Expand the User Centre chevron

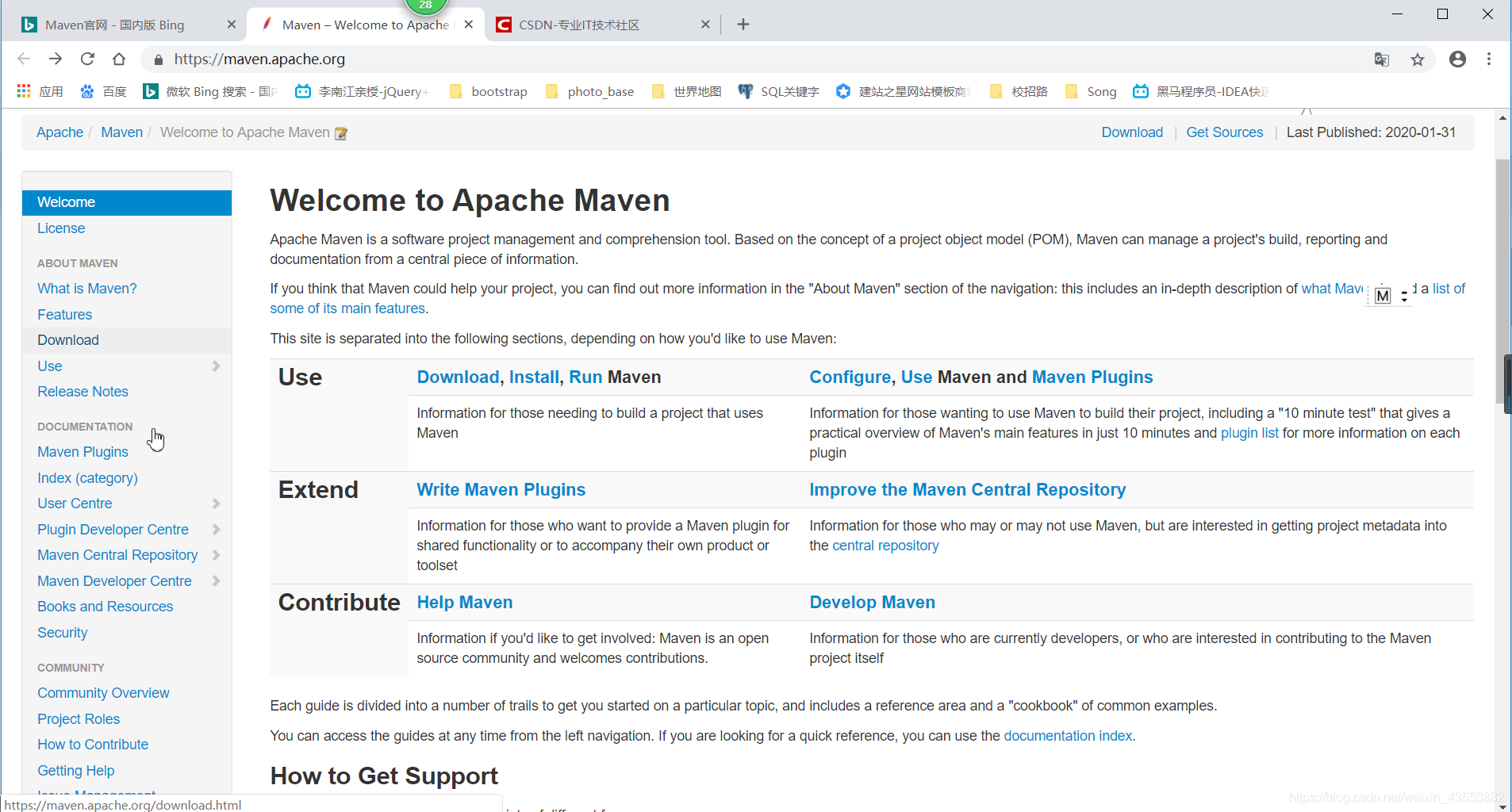(x=217, y=504)
